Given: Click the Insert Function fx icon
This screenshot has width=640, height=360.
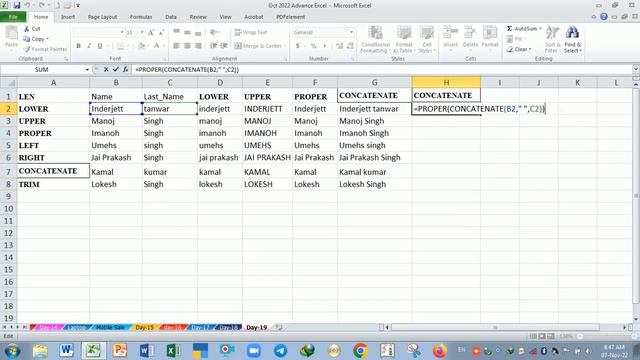Looking at the screenshot, I should tap(125, 69).
